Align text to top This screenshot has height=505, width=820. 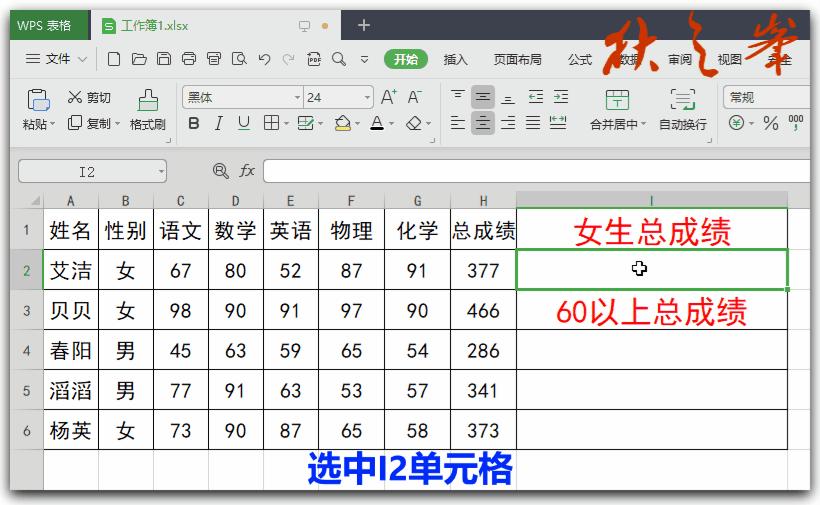[x=458, y=97]
